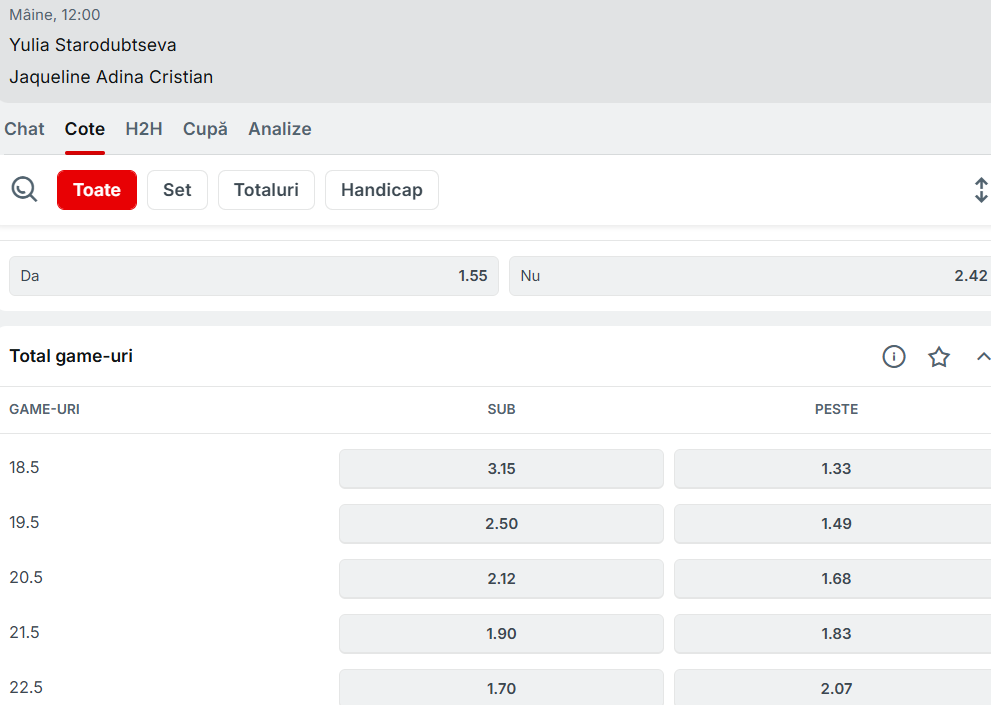Favorite the Total game-uri market star
This screenshot has width=991, height=705.
coord(939,357)
